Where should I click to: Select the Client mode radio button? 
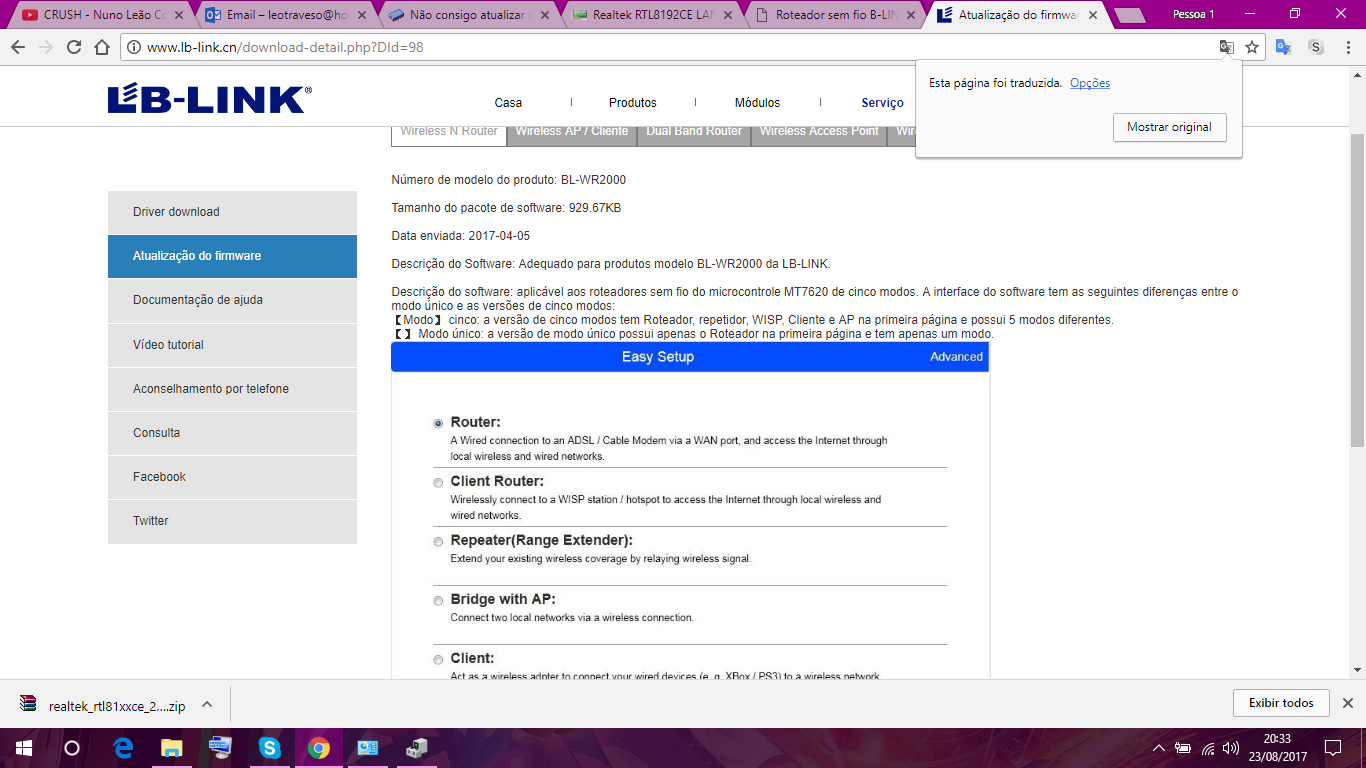(x=438, y=659)
